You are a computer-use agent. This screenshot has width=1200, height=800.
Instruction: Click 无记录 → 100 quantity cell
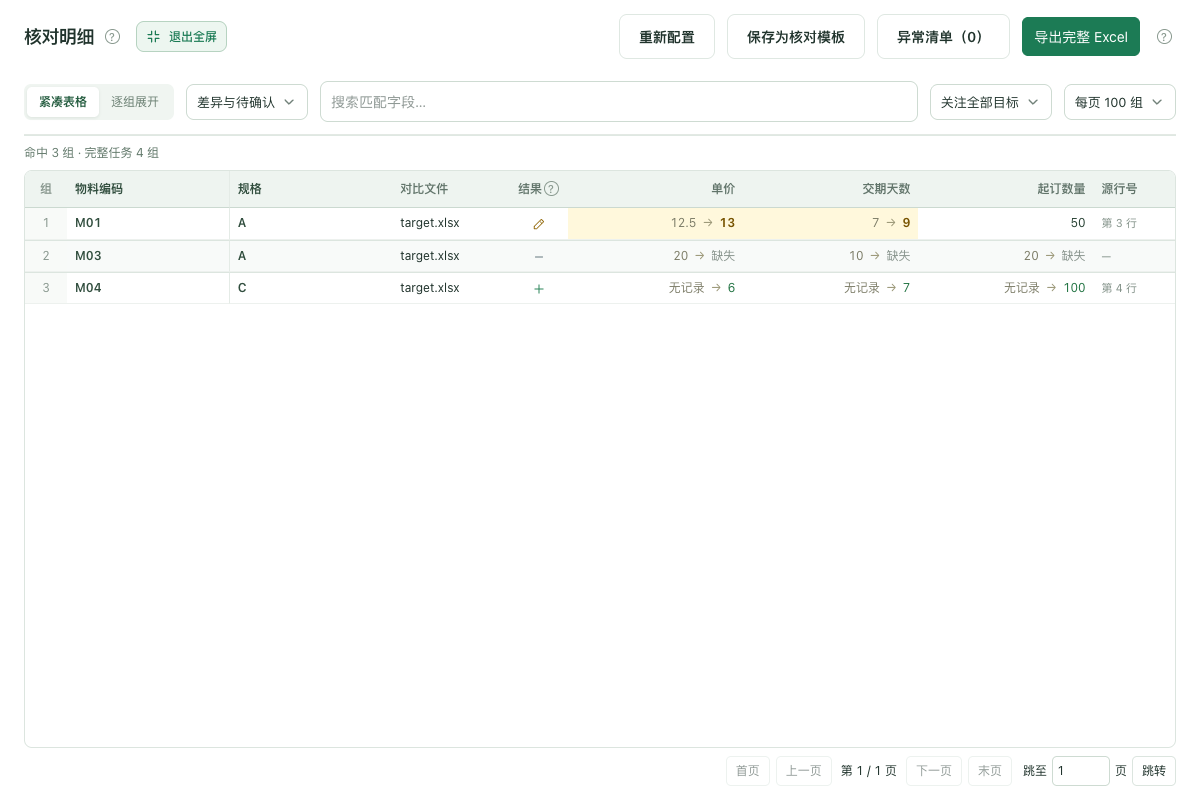point(1006,288)
